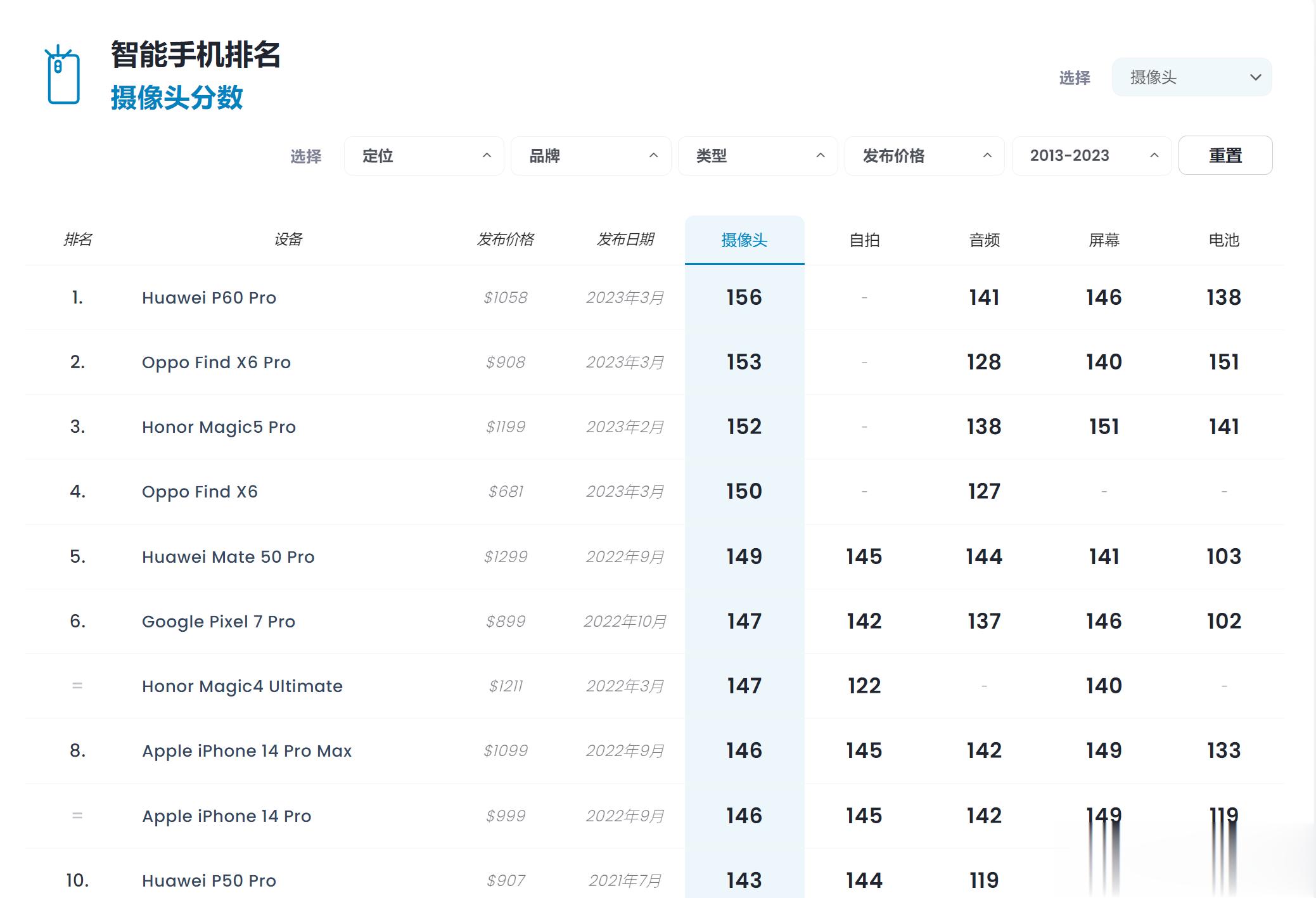Click the $681 price of Oppo Find X6
Viewport: 1316px width, 898px height.
(505, 492)
